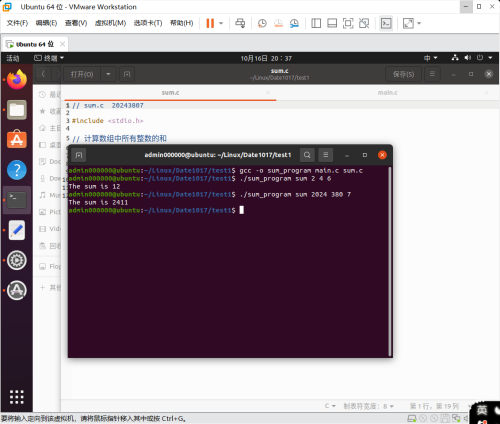
Task: Enter full screen mode icon
Action: tap(348, 23)
